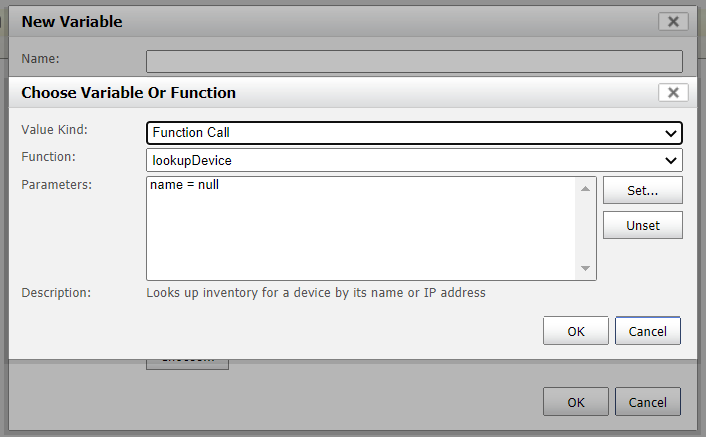Image resolution: width=706 pixels, height=437 pixels.
Task: Click the Choose Variable Or Function title bar
Action: [x=333, y=93]
